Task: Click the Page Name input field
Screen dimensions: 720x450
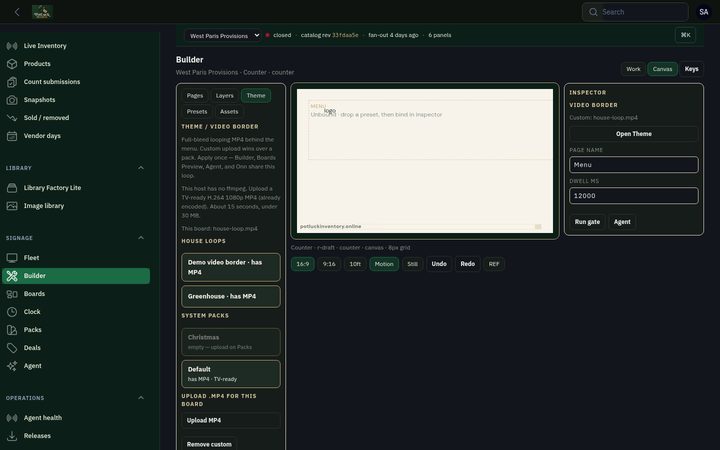Action: [x=634, y=165]
